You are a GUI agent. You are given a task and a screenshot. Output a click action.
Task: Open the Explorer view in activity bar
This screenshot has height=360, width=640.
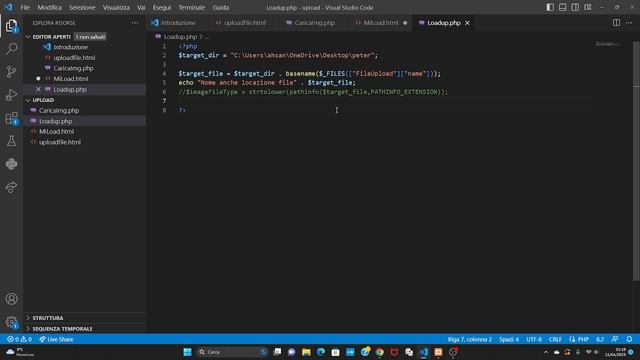point(11,26)
